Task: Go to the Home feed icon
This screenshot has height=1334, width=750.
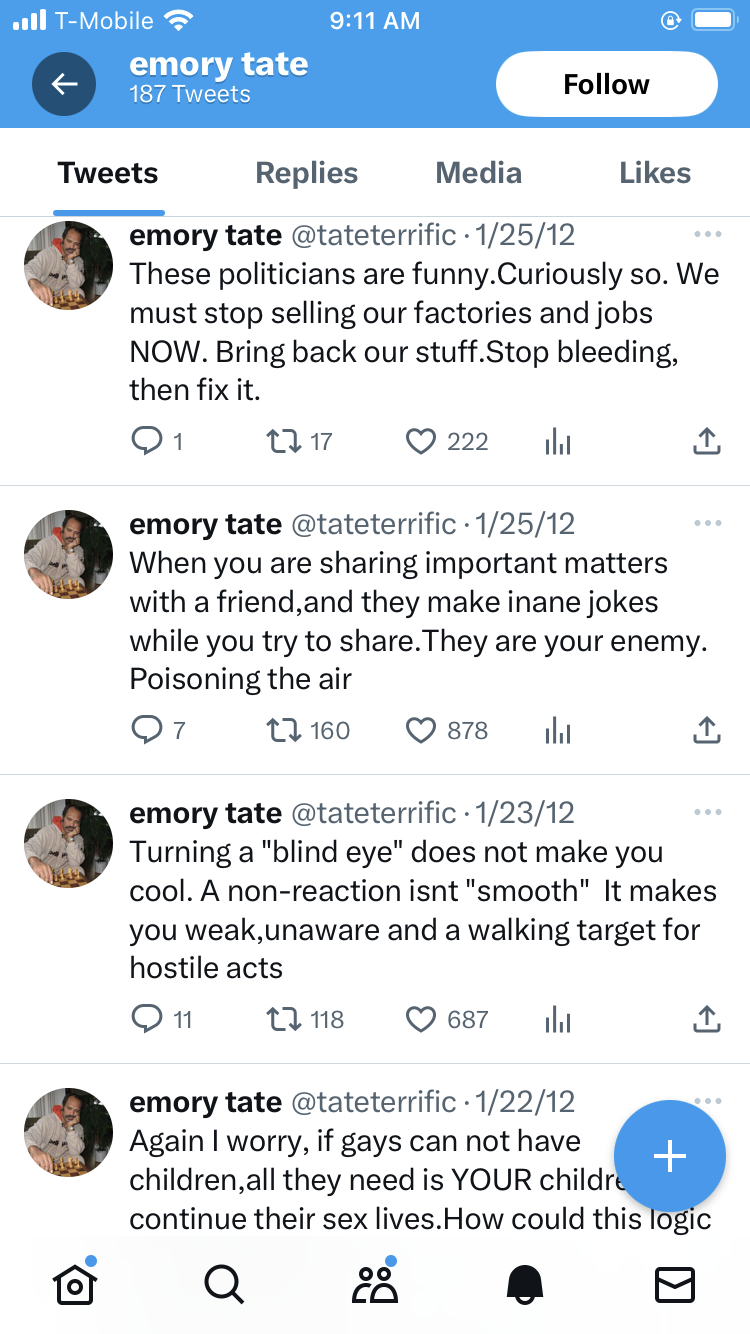Action: point(75,1284)
